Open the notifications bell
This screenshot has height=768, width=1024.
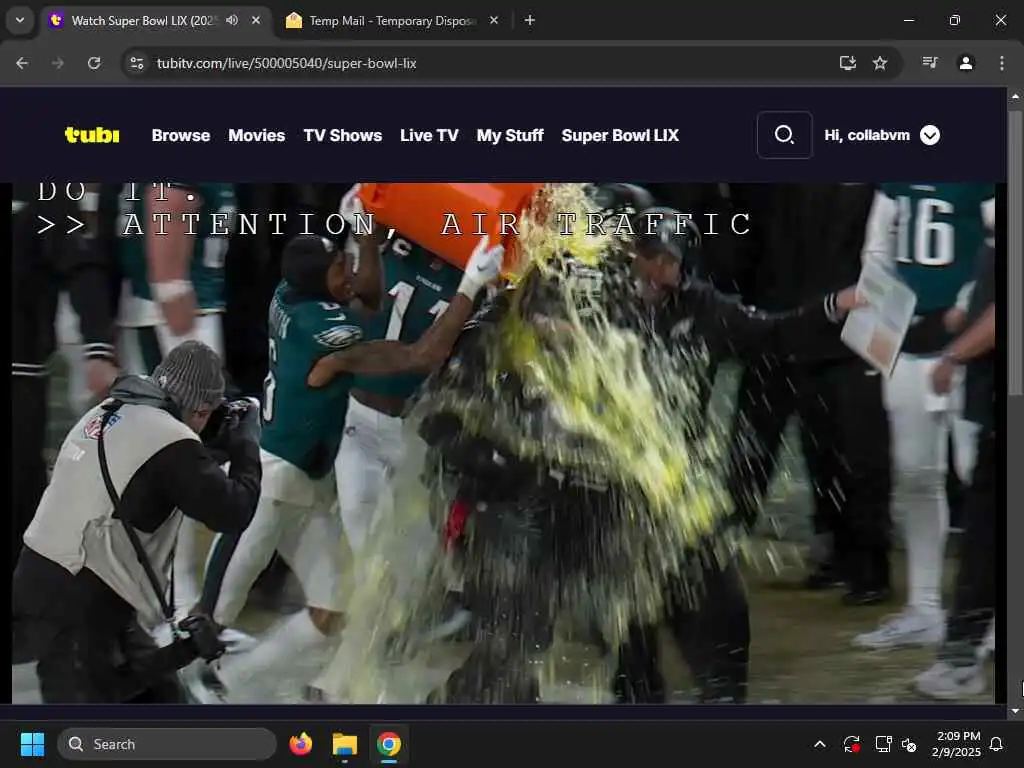pyautogui.click(x=997, y=744)
